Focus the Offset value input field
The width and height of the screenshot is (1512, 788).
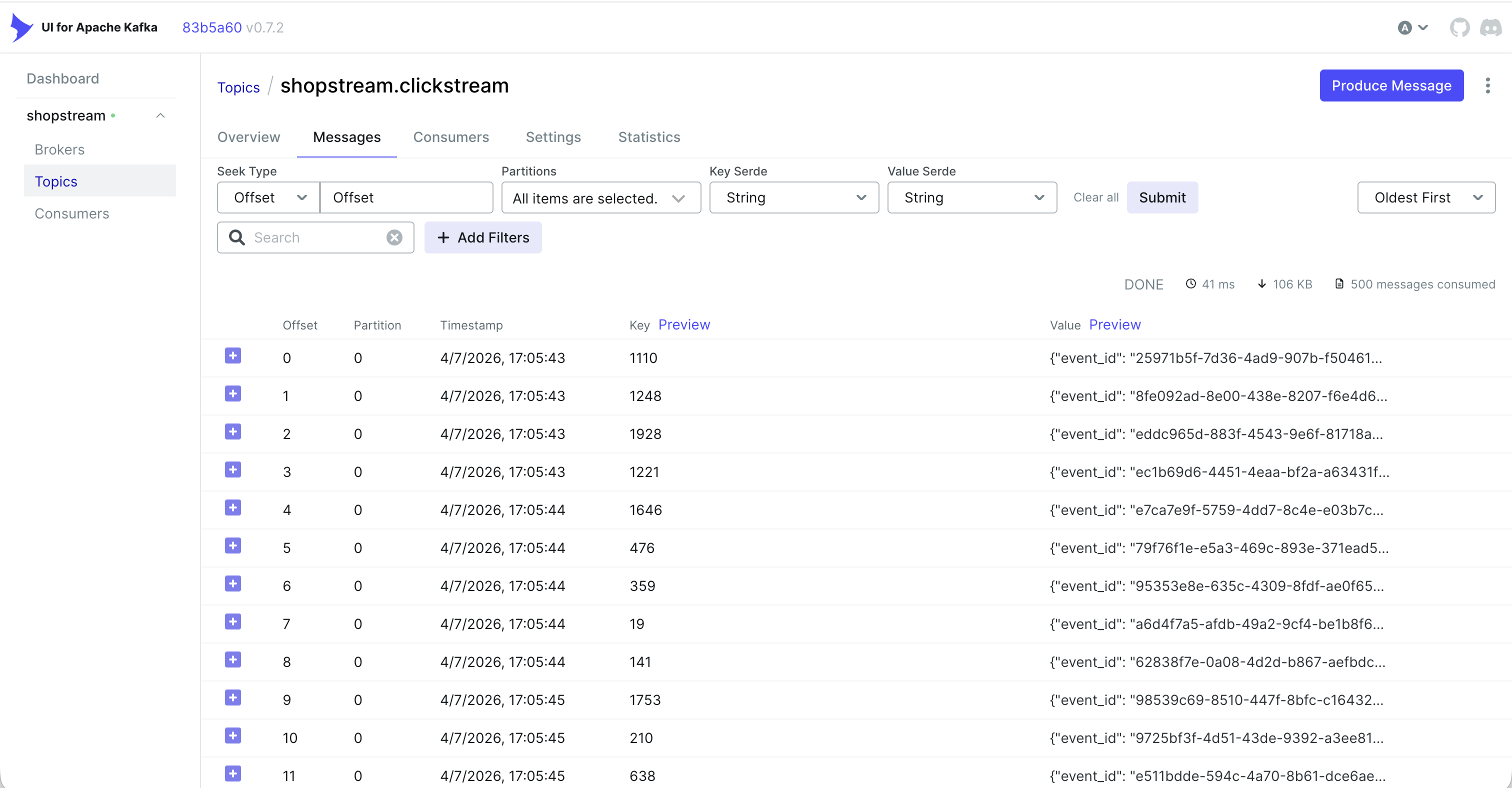pyautogui.click(x=406, y=197)
